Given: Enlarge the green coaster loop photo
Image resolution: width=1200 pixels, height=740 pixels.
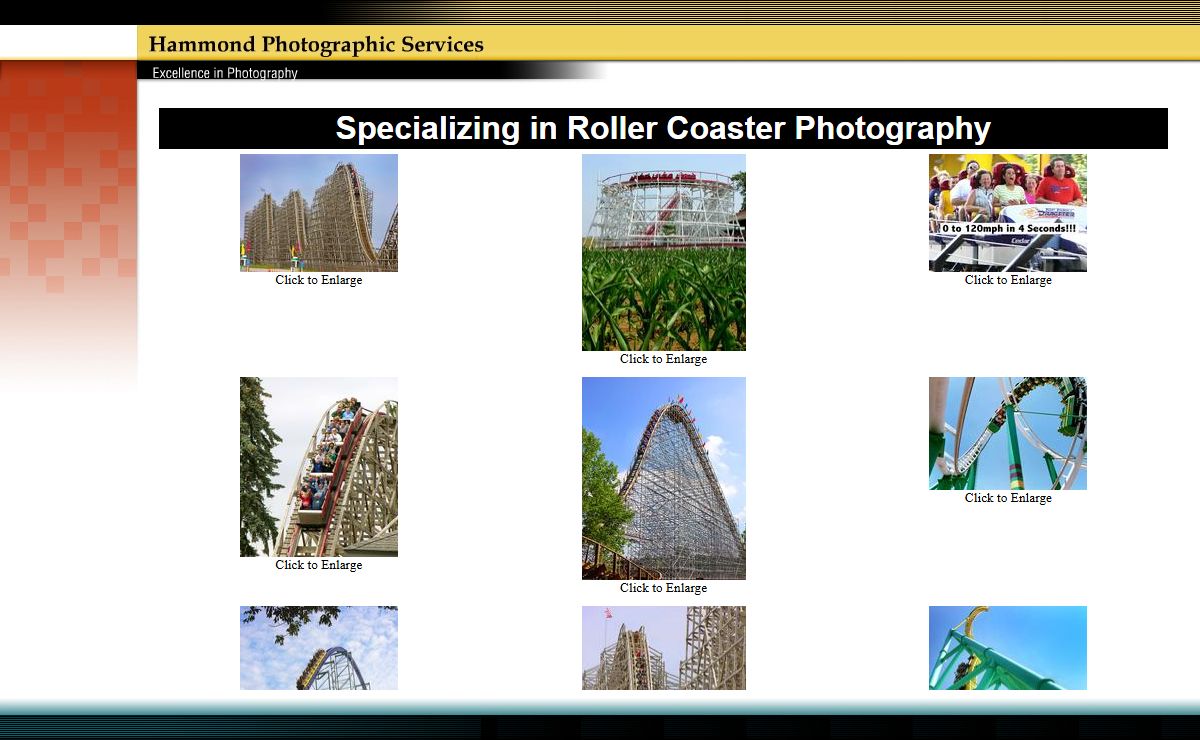Looking at the screenshot, I should [1007, 433].
